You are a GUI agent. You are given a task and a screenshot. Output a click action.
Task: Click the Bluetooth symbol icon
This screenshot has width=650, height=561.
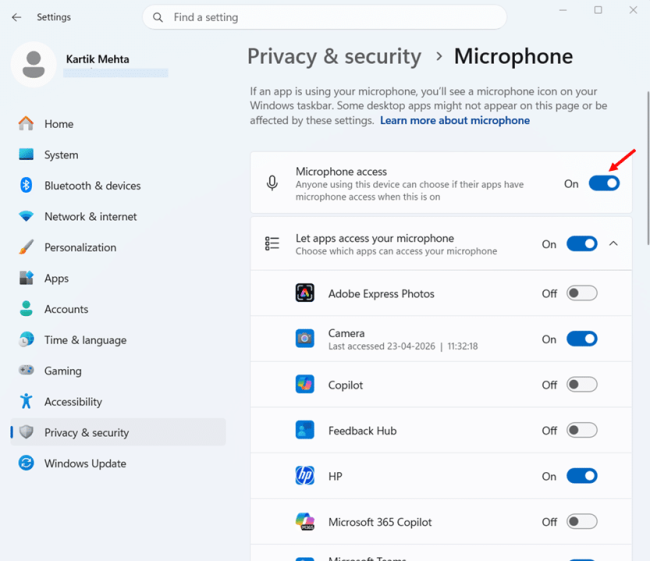click(26, 185)
